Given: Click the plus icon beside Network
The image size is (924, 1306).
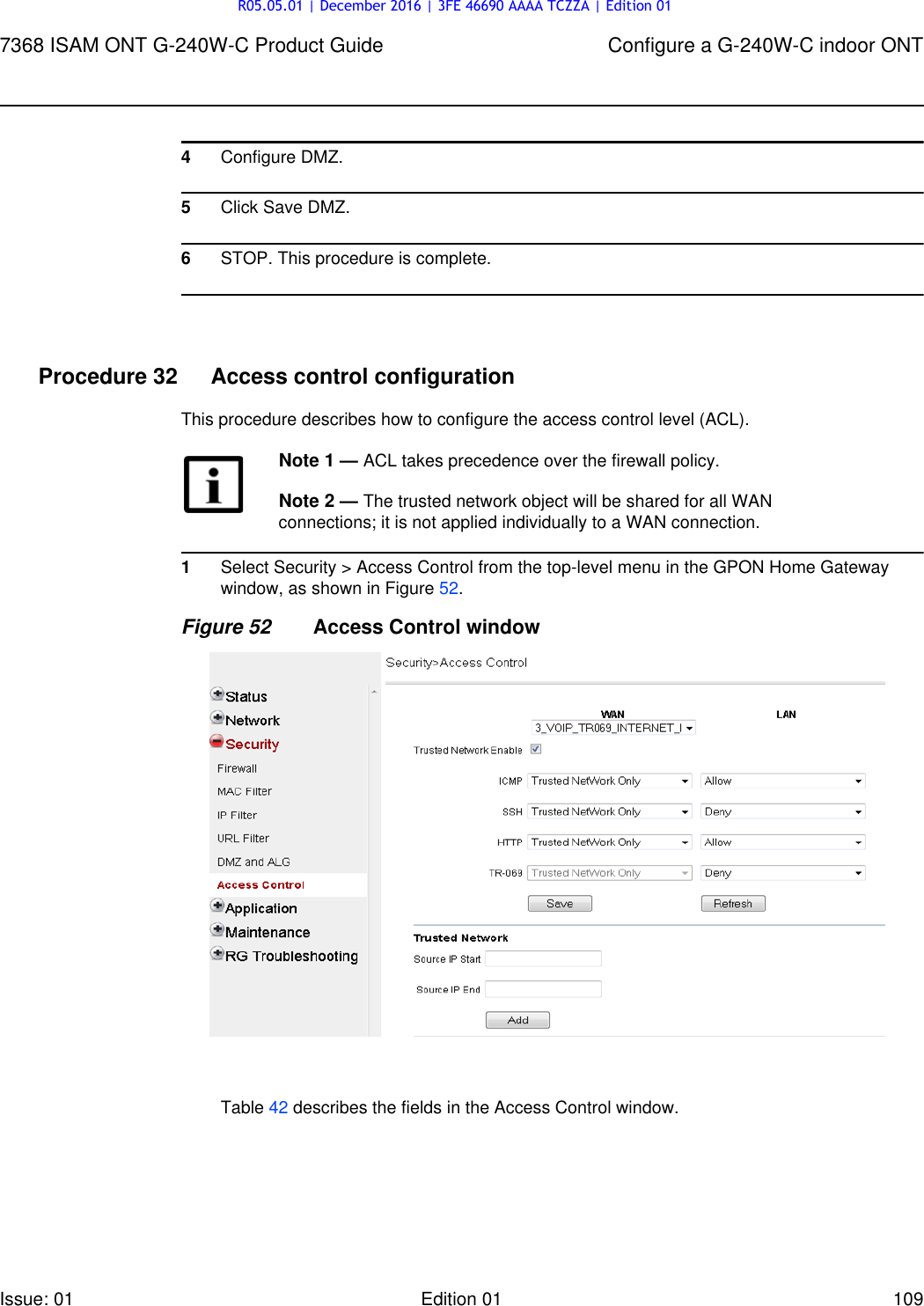Looking at the screenshot, I should [x=216, y=719].
